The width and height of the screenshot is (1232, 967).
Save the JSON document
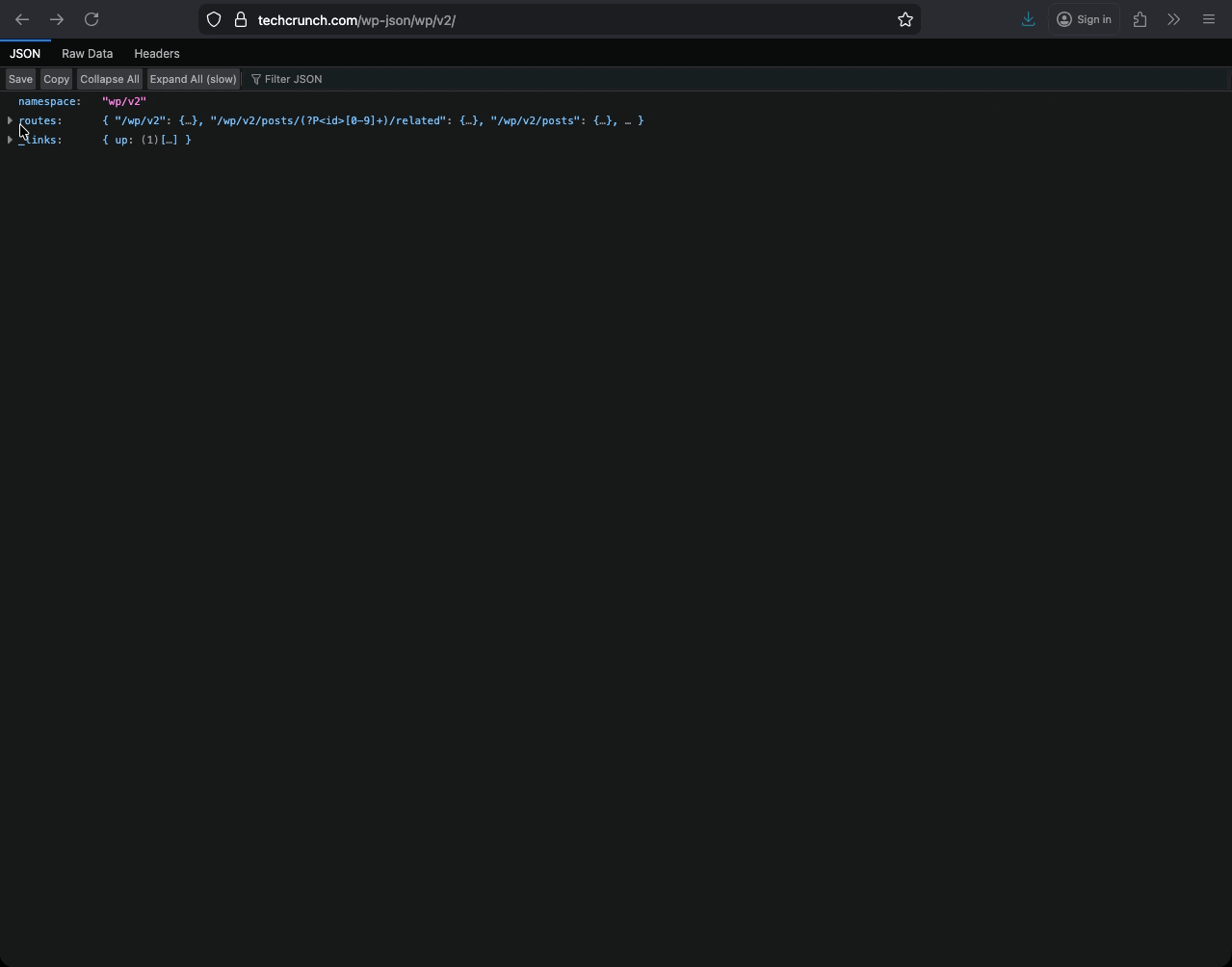click(x=20, y=79)
